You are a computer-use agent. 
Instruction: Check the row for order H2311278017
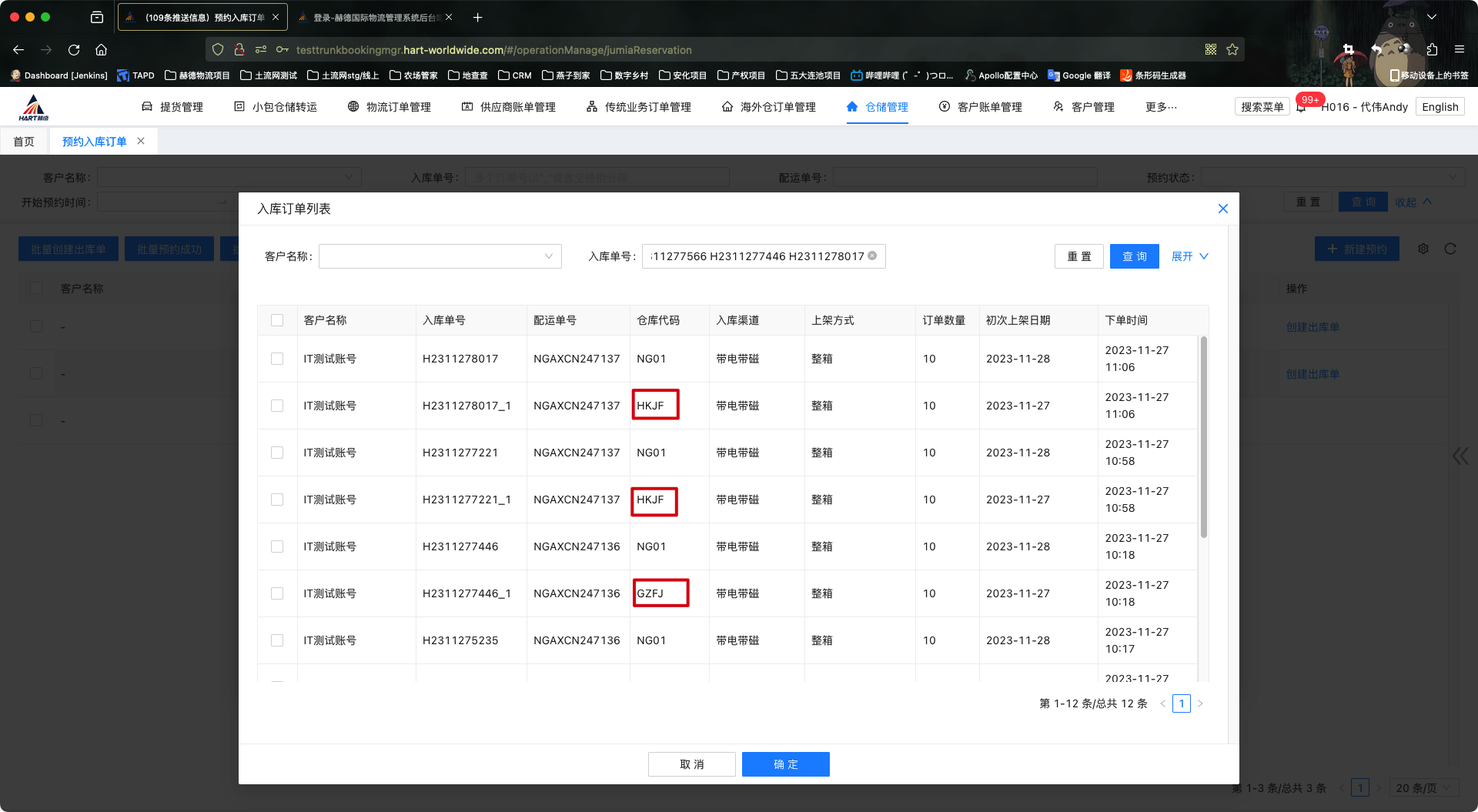pyautogui.click(x=277, y=359)
